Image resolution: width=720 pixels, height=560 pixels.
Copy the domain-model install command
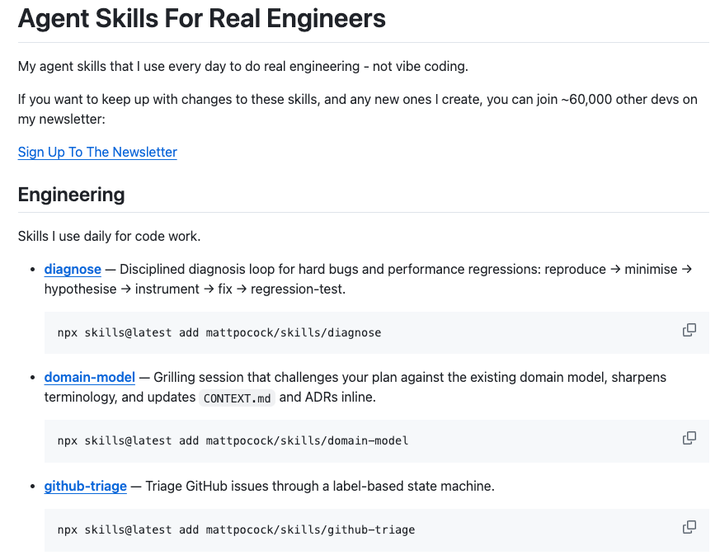[689, 438]
